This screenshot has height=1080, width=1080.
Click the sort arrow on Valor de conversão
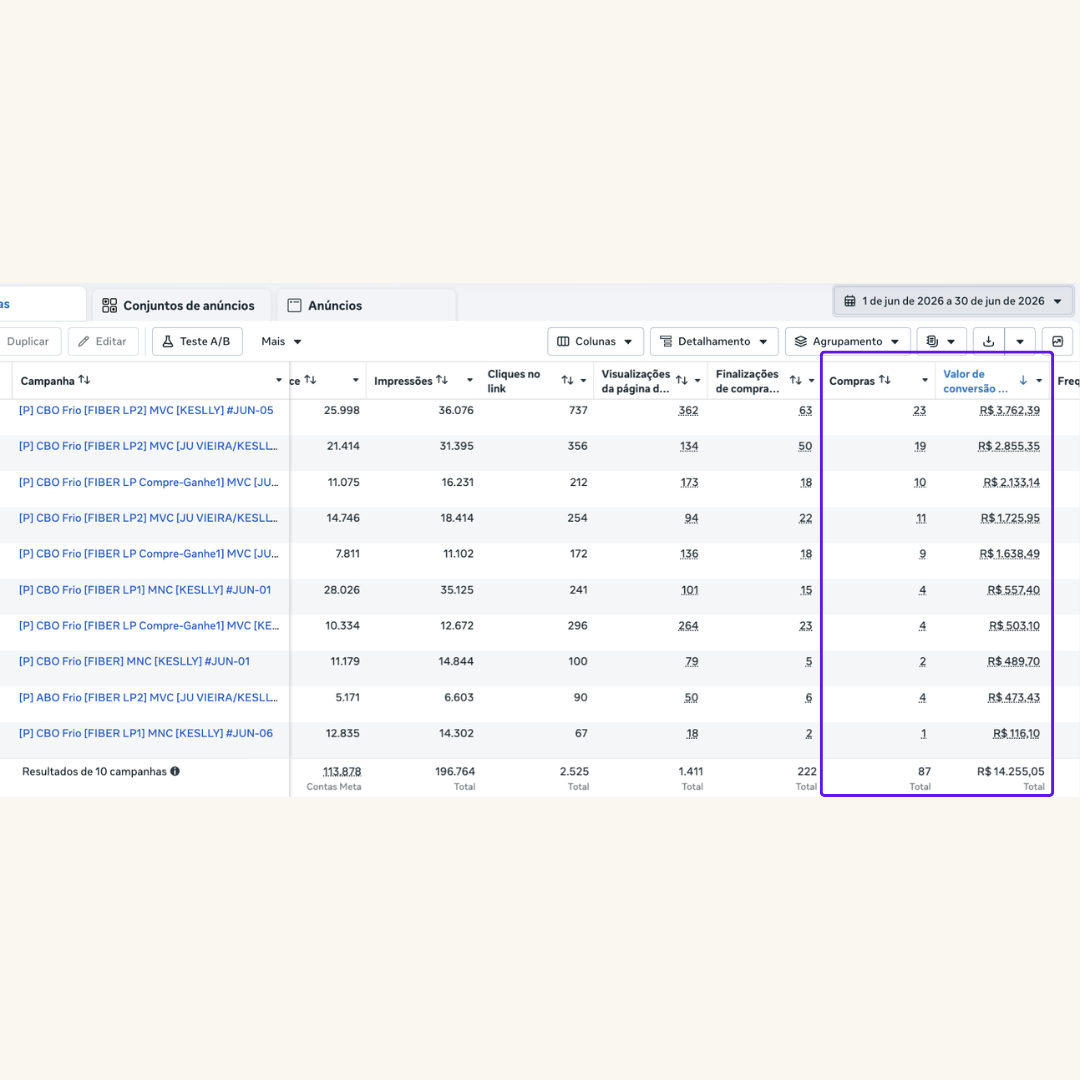point(1023,380)
